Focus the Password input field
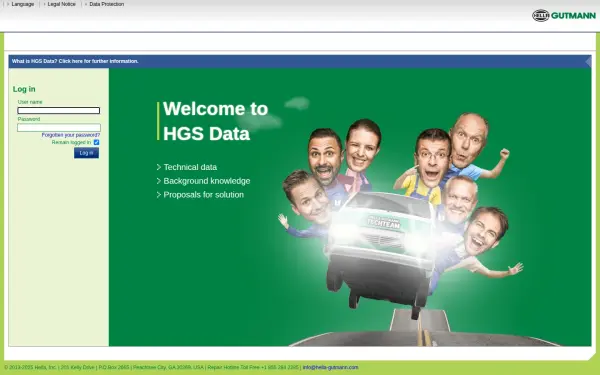This screenshot has width=600, height=375. pyautogui.click(x=59, y=127)
